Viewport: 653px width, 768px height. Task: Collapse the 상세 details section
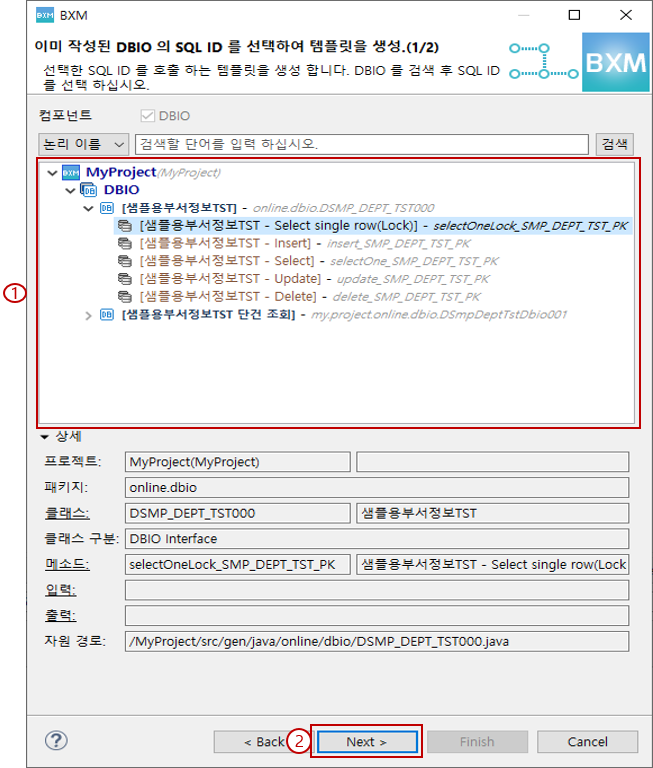click(x=45, y=437)
